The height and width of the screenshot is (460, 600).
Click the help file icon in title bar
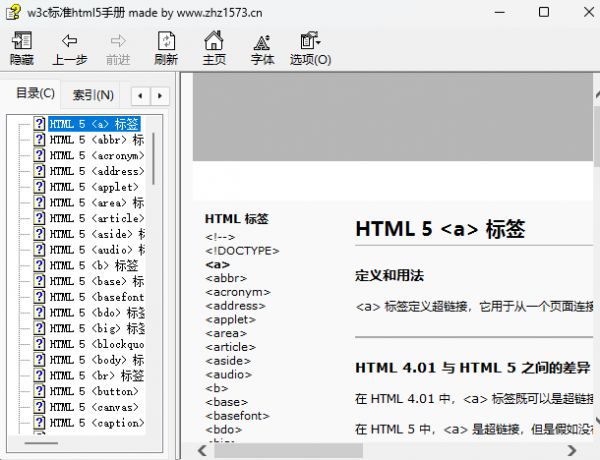(13, 12)
